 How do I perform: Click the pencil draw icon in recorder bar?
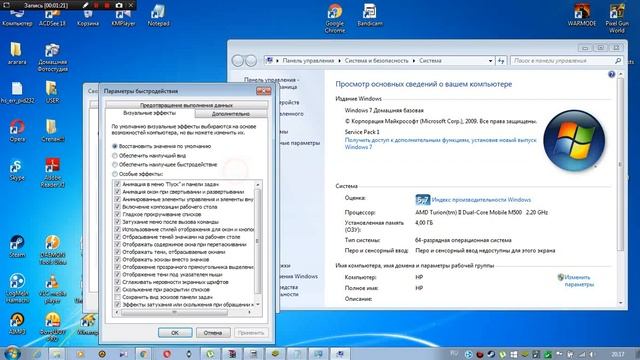coord(85,5)
